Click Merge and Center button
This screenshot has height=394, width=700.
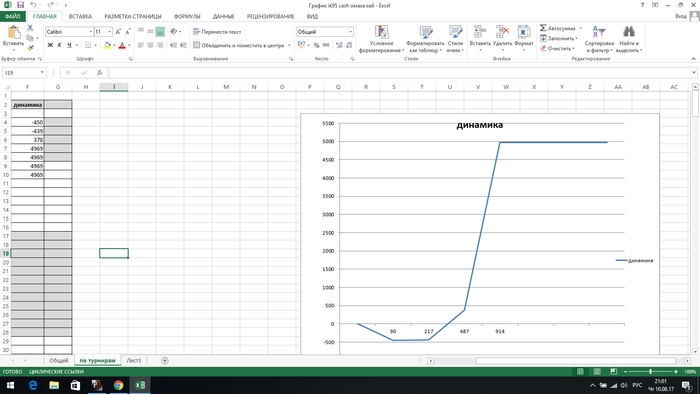[x=242, y=45]
